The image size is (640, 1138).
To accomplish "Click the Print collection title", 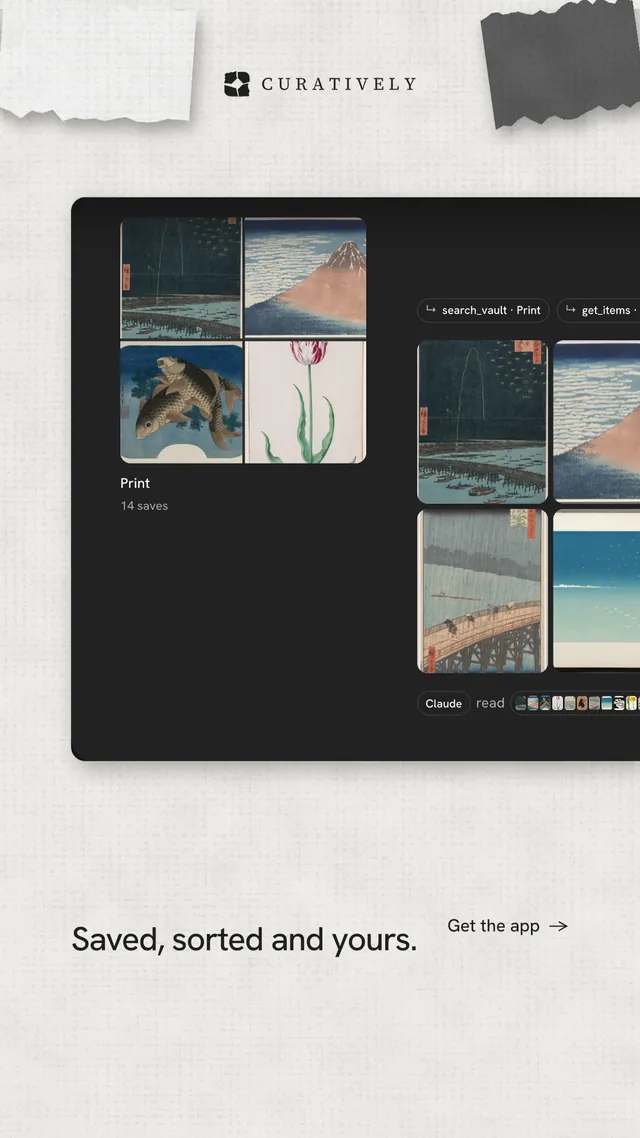I will tap(135, 483).
